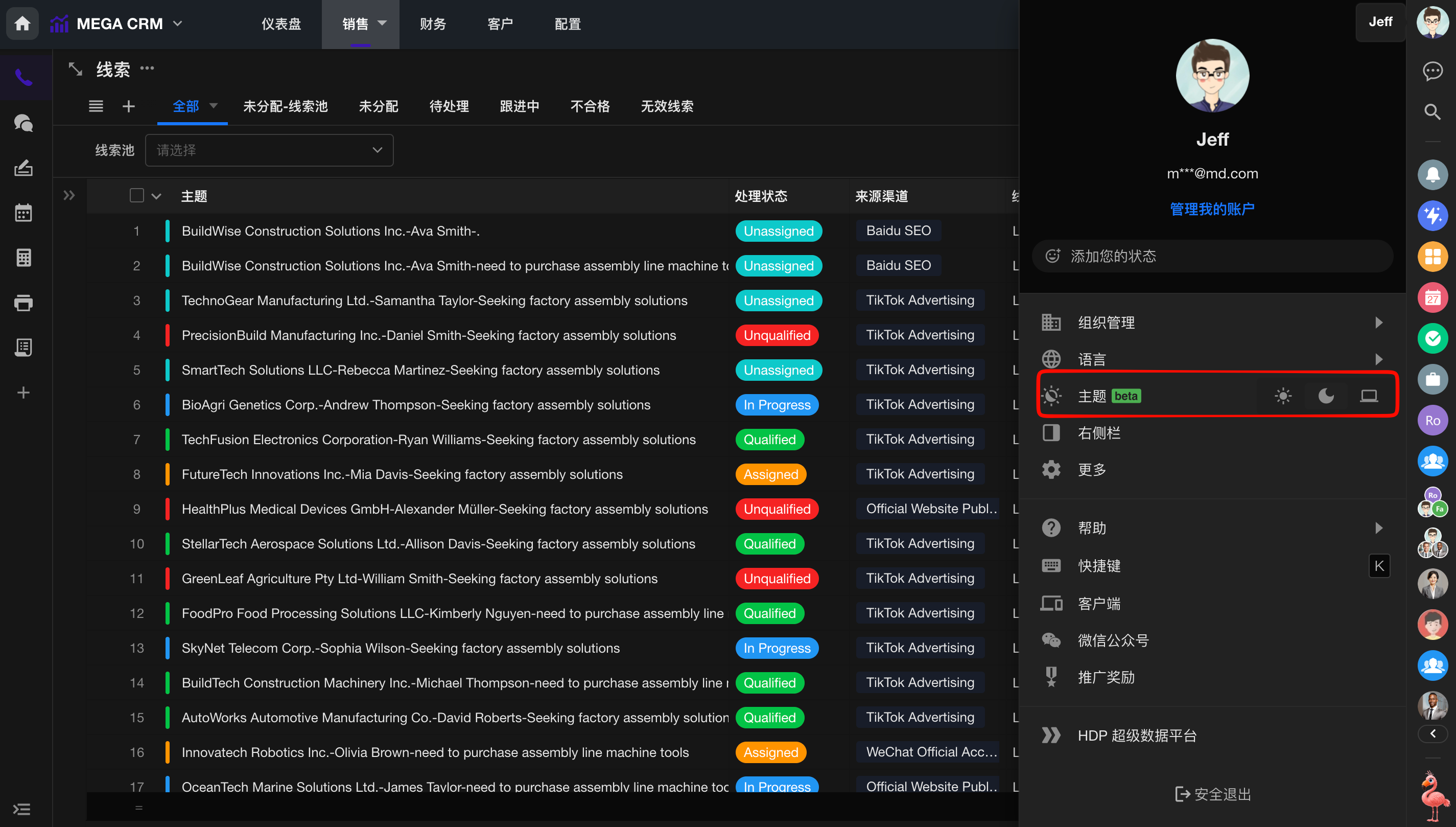Click the home icon in top bar

click(x=22, y=24)
